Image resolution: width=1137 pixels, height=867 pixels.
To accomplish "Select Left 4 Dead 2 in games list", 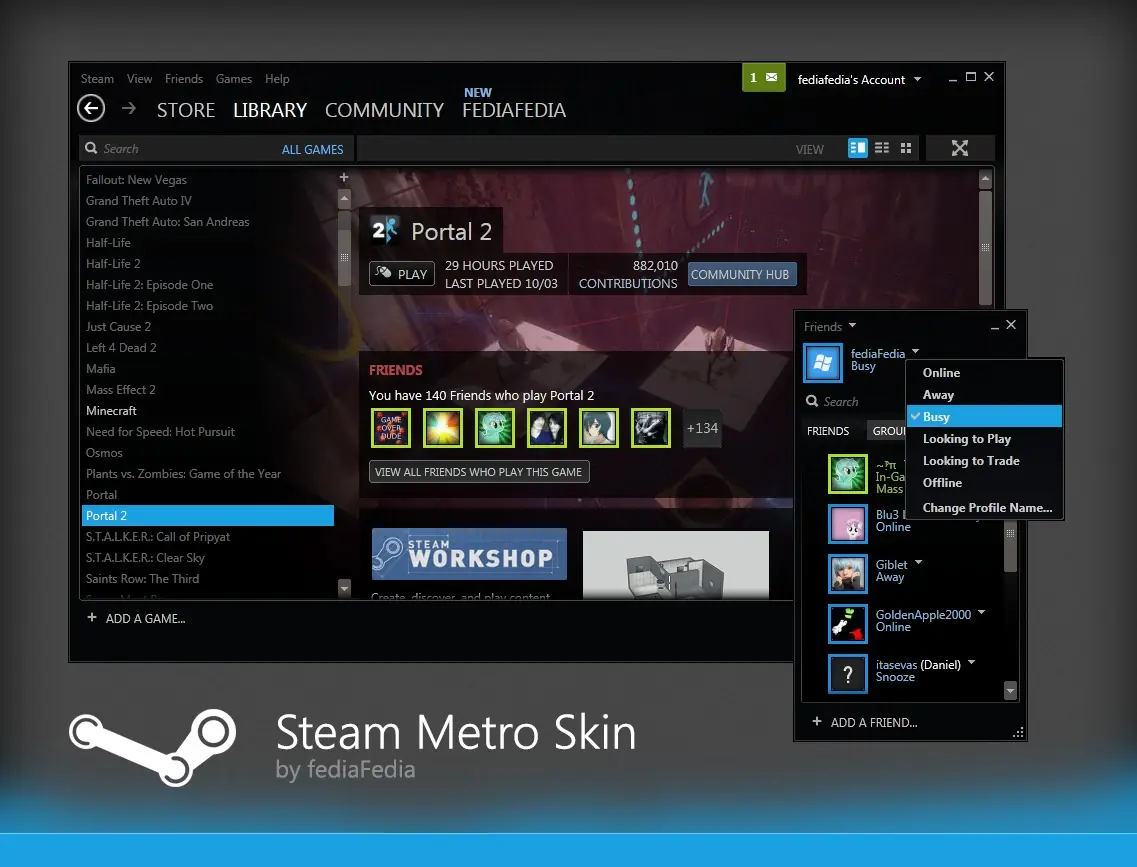I will pos(207,347).
